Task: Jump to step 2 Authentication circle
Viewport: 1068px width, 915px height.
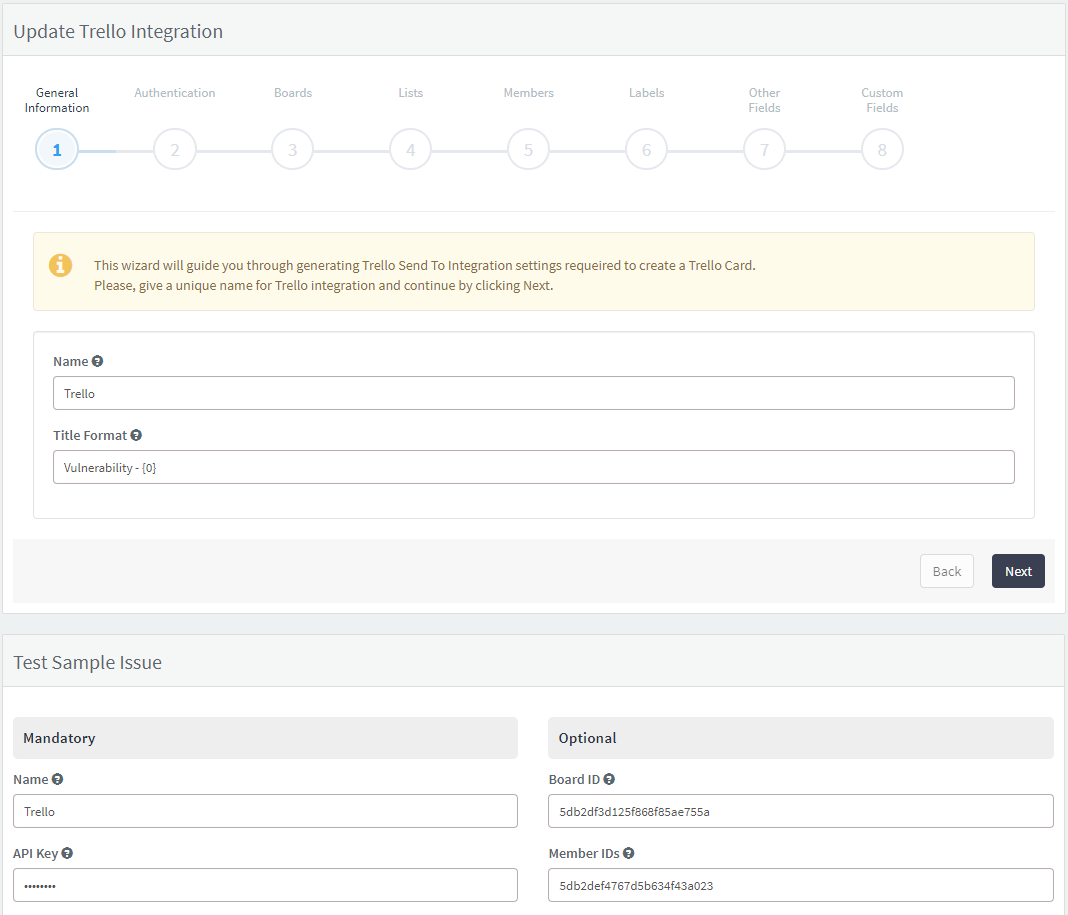Action: coord(175,149)
